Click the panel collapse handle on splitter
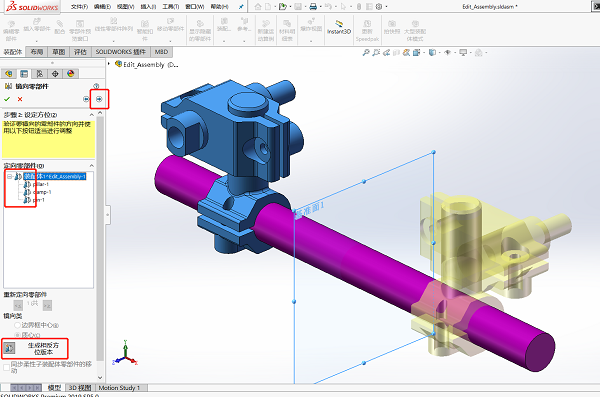600x397 pixels. [x=108, y=215]
